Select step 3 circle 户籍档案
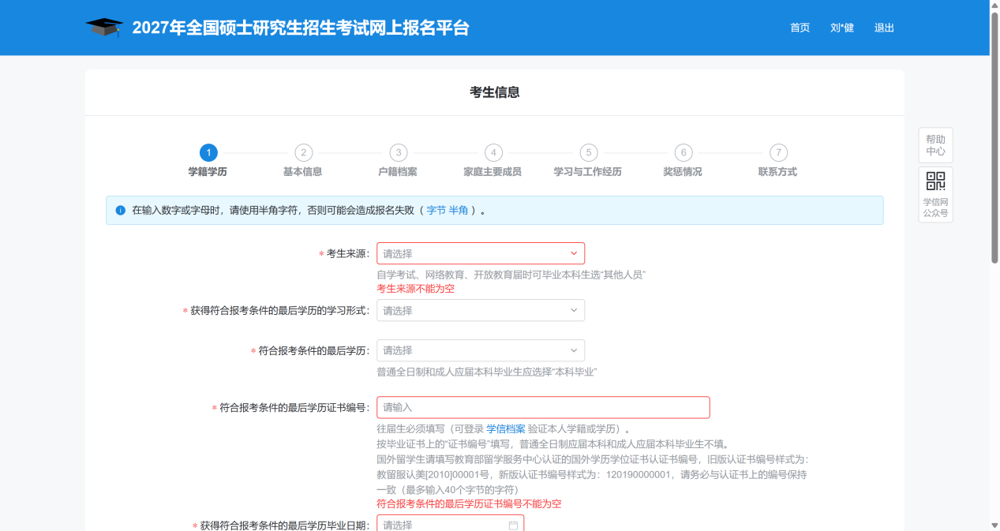 click(398, 153)
